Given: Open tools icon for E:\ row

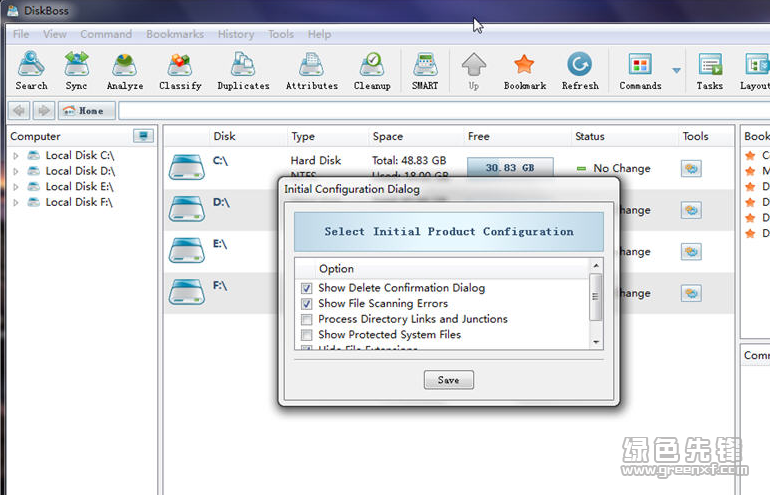Looking at the screenshot, I should coord(691,251).
